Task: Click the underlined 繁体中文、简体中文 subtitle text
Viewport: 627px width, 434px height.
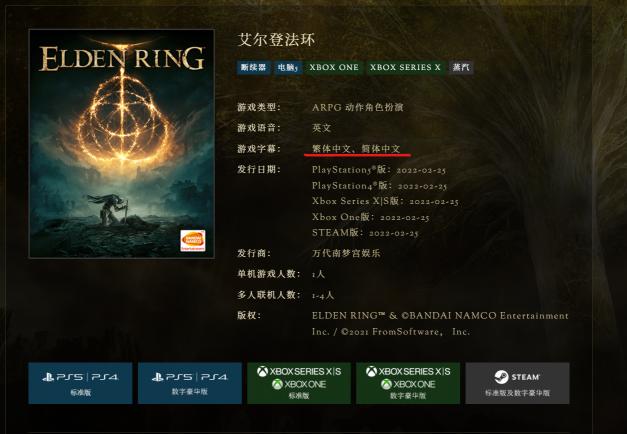Action: [x=356, y=149]
